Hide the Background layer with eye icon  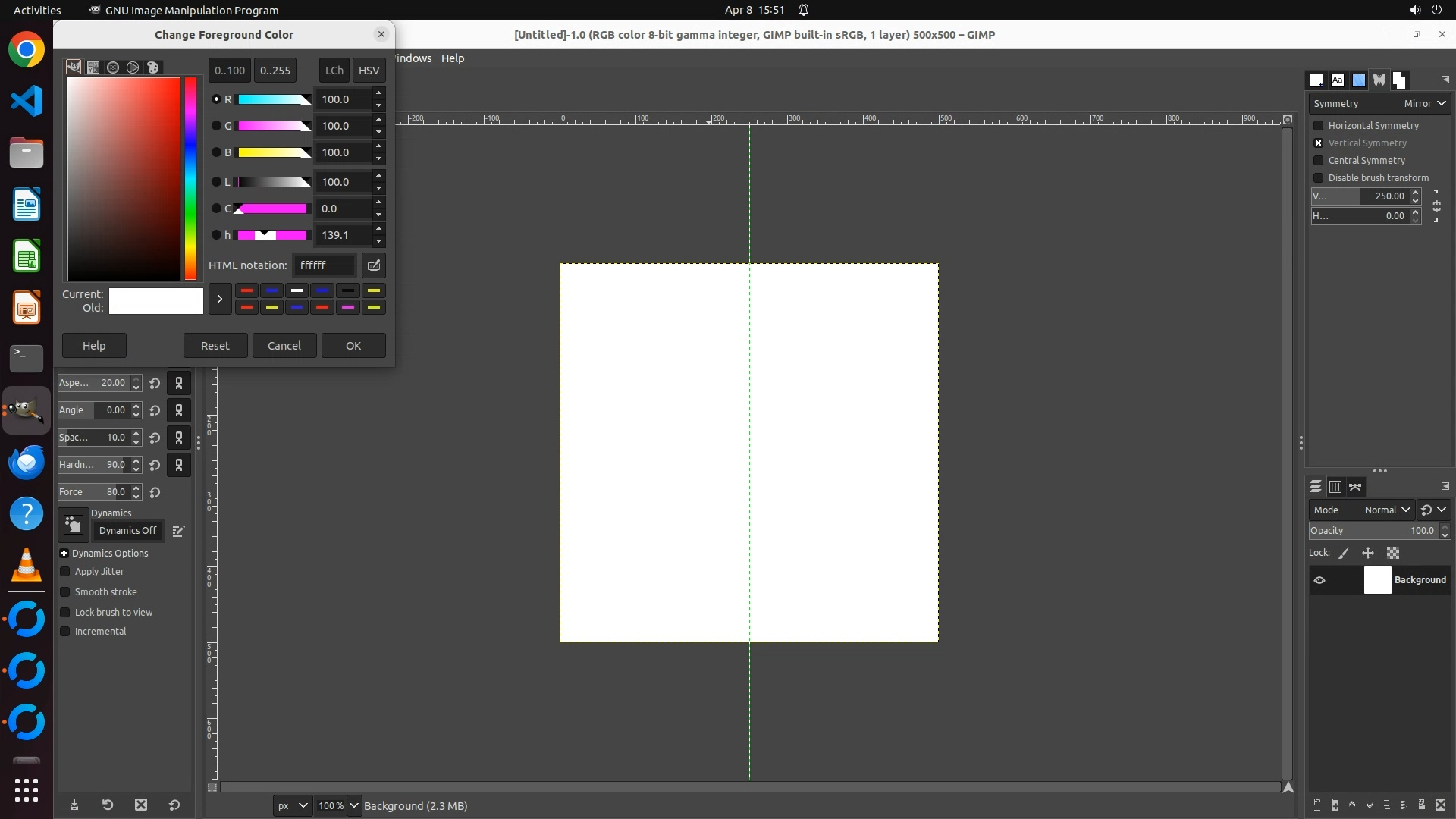(x=1319, y=580)
